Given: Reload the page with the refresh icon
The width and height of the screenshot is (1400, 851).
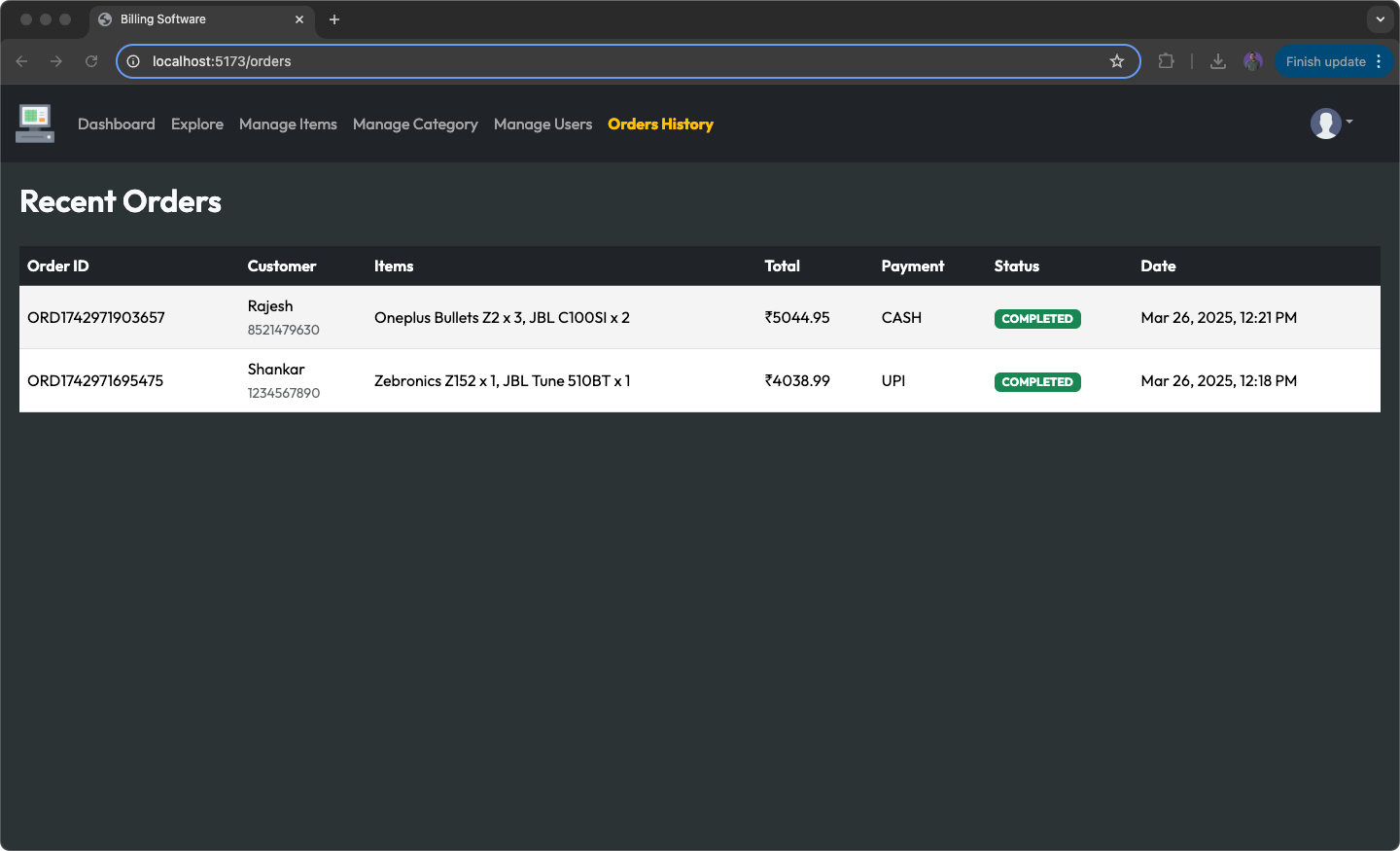Looking at the screenshot, I should coord(91,61).
